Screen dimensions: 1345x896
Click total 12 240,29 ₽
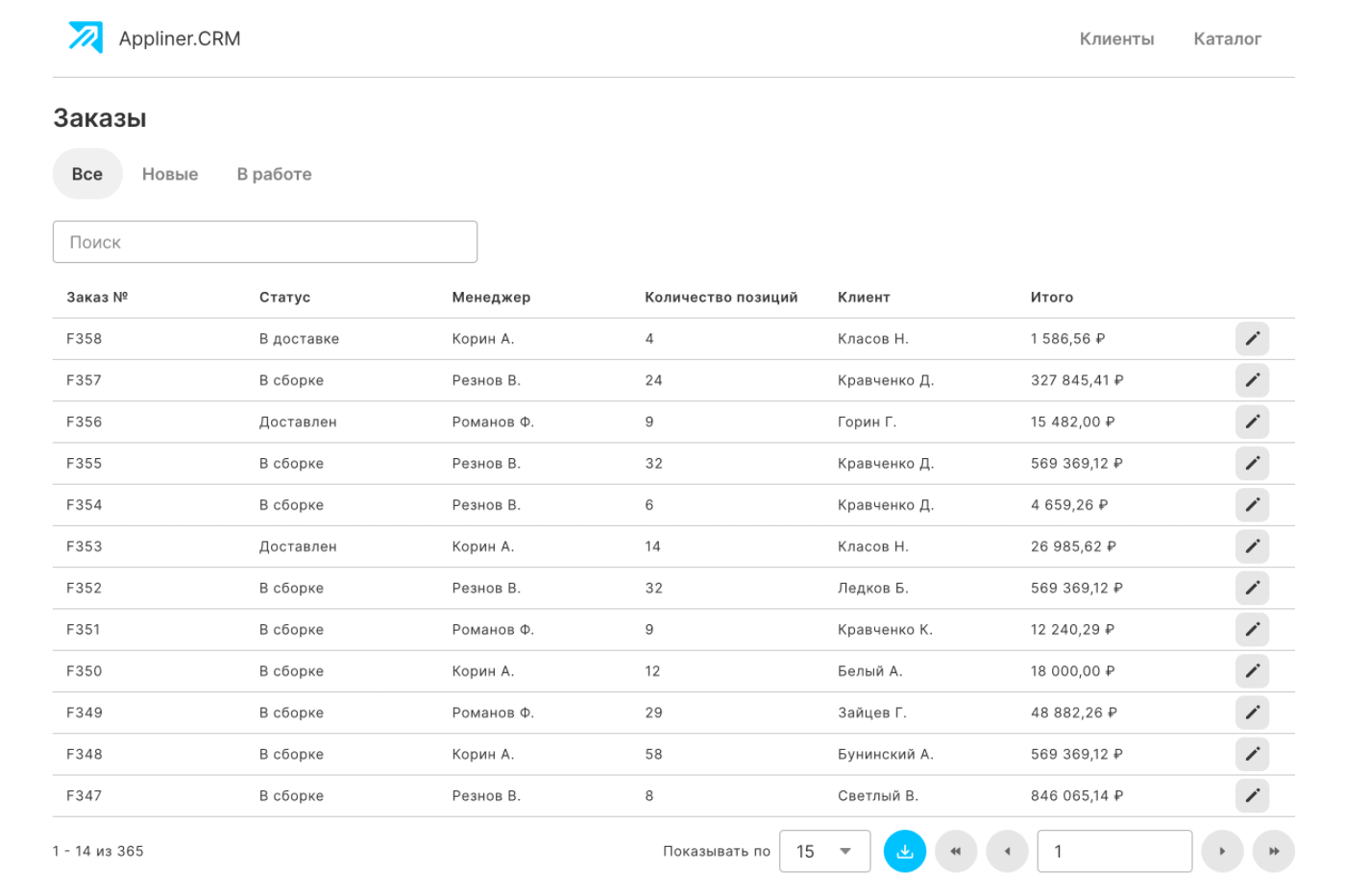[x=1072, y=629]
